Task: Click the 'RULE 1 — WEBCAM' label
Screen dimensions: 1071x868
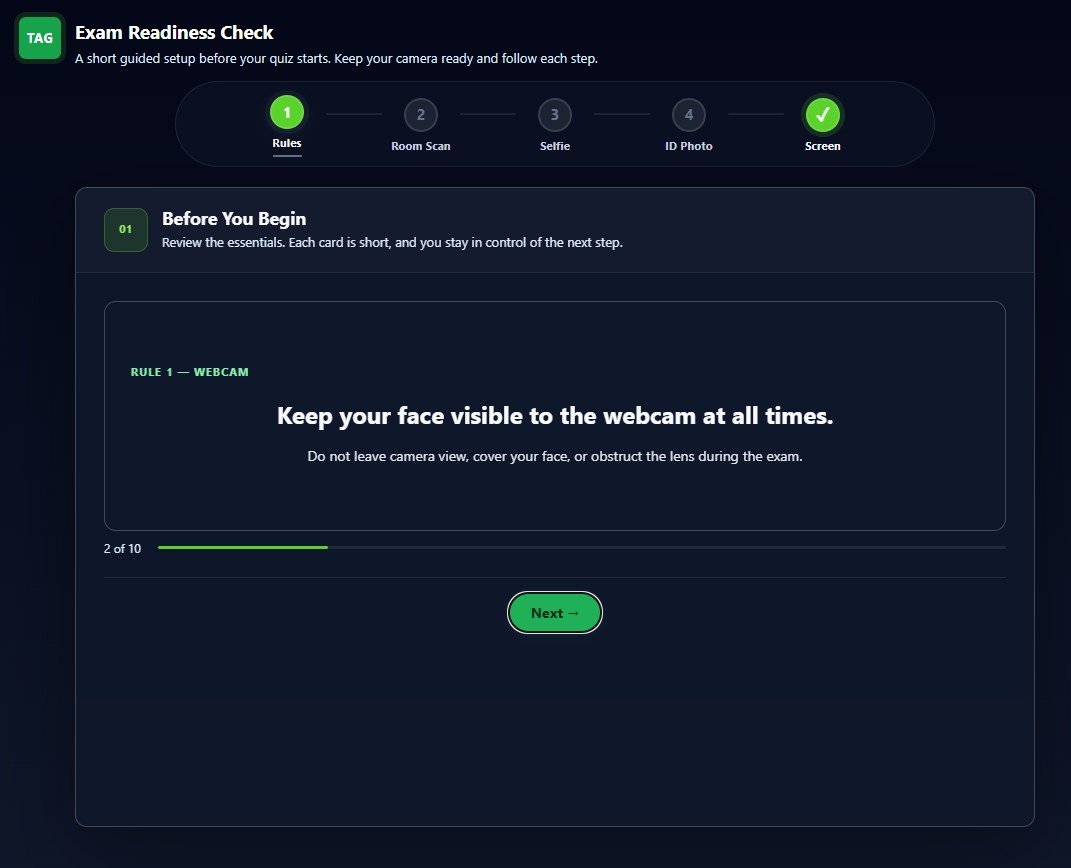Action: point(189,372)
